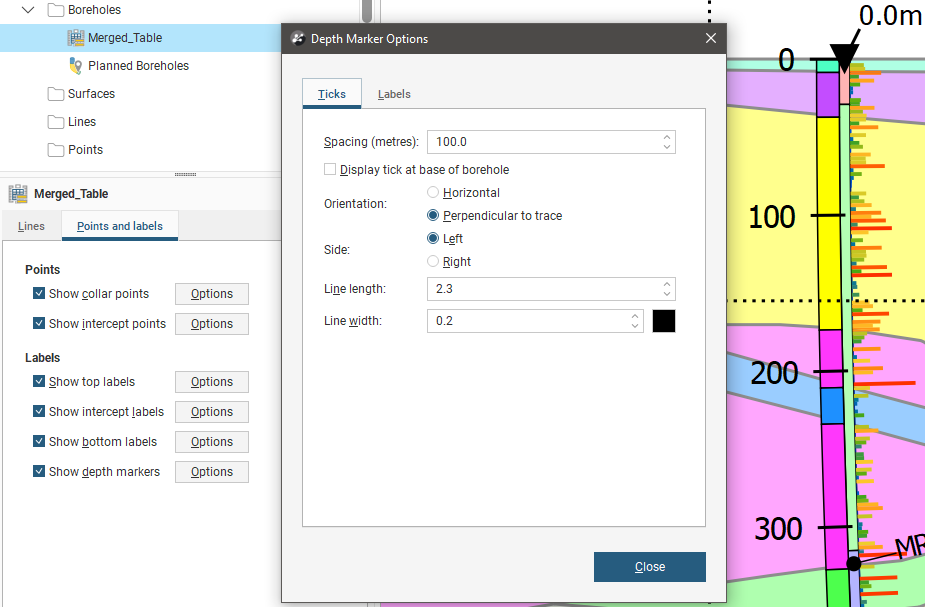The height and width of the screenshot is (607, 925).
Task: Click the 300 depth marker label
Action: 778,529
